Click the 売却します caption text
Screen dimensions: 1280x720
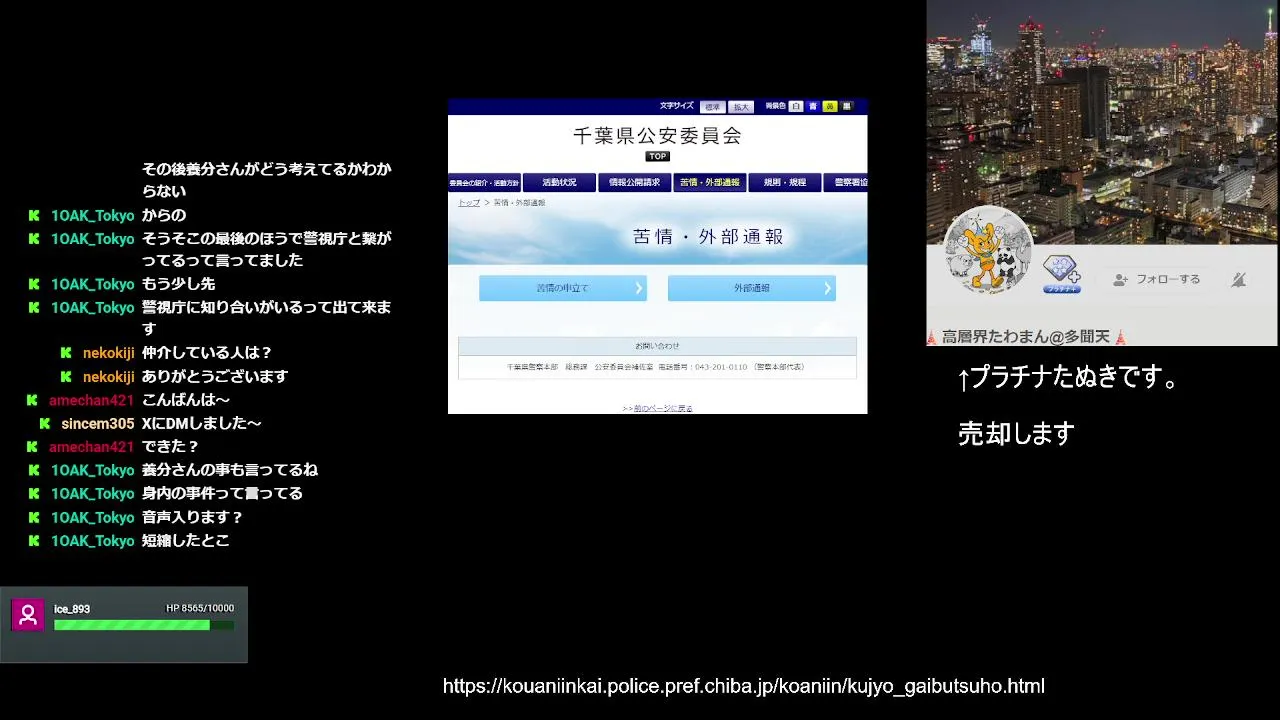point(1016,433)
